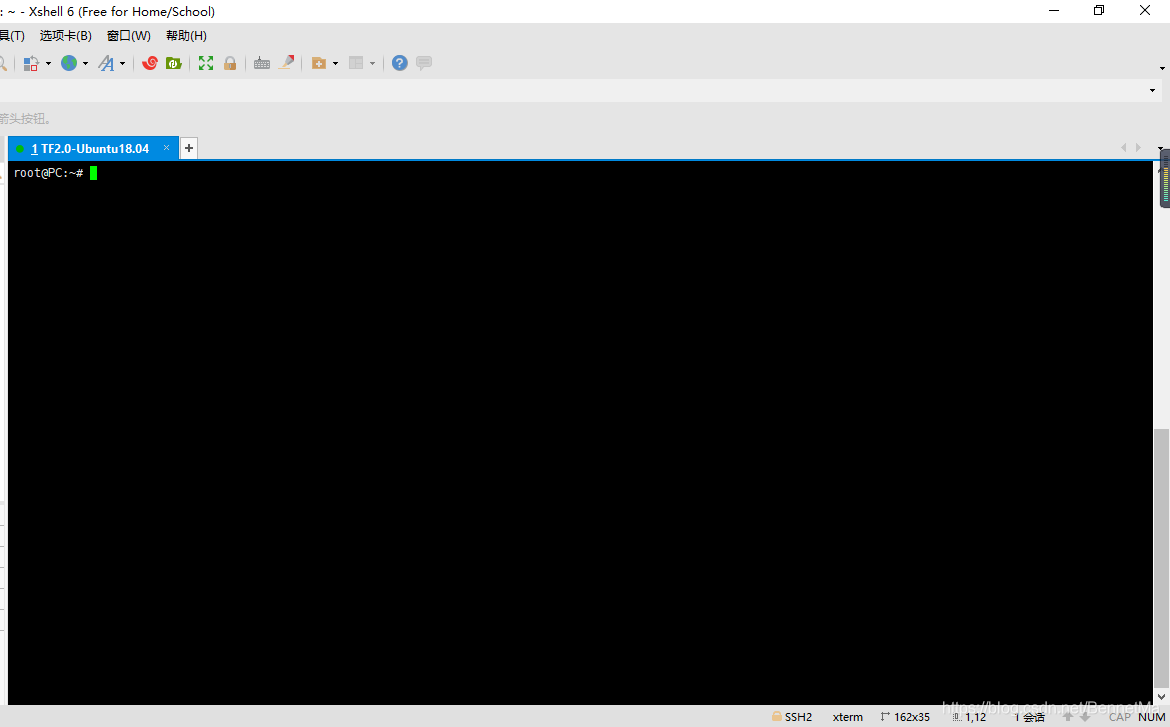Click the SSH2 lock status icon
This screenshot has height=727, width=1170.
pos(777,717)
